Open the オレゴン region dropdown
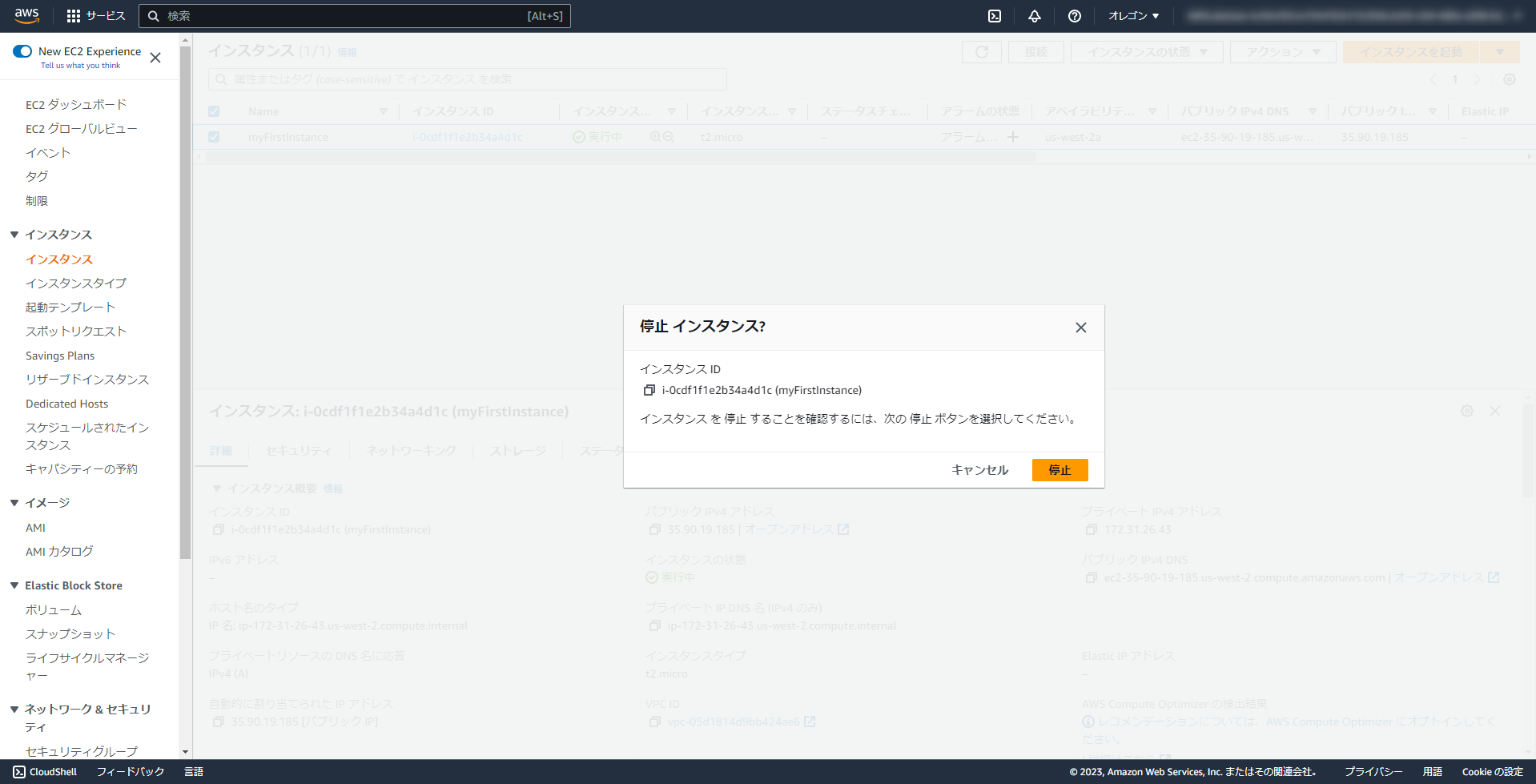1536x784 pixels. 1132,15
